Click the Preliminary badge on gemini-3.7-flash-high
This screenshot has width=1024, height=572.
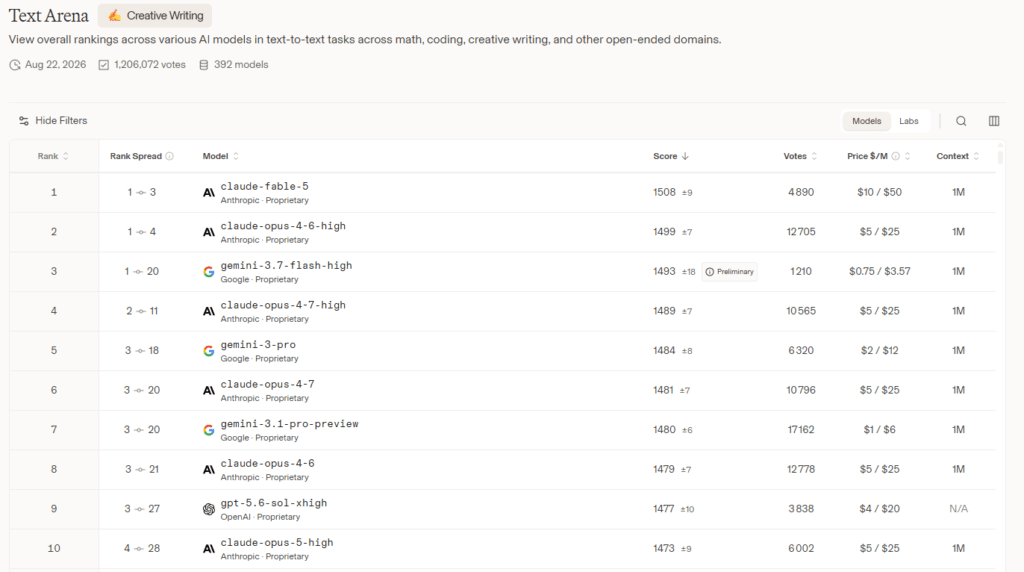pyautogui.click(x=729, y=272)
